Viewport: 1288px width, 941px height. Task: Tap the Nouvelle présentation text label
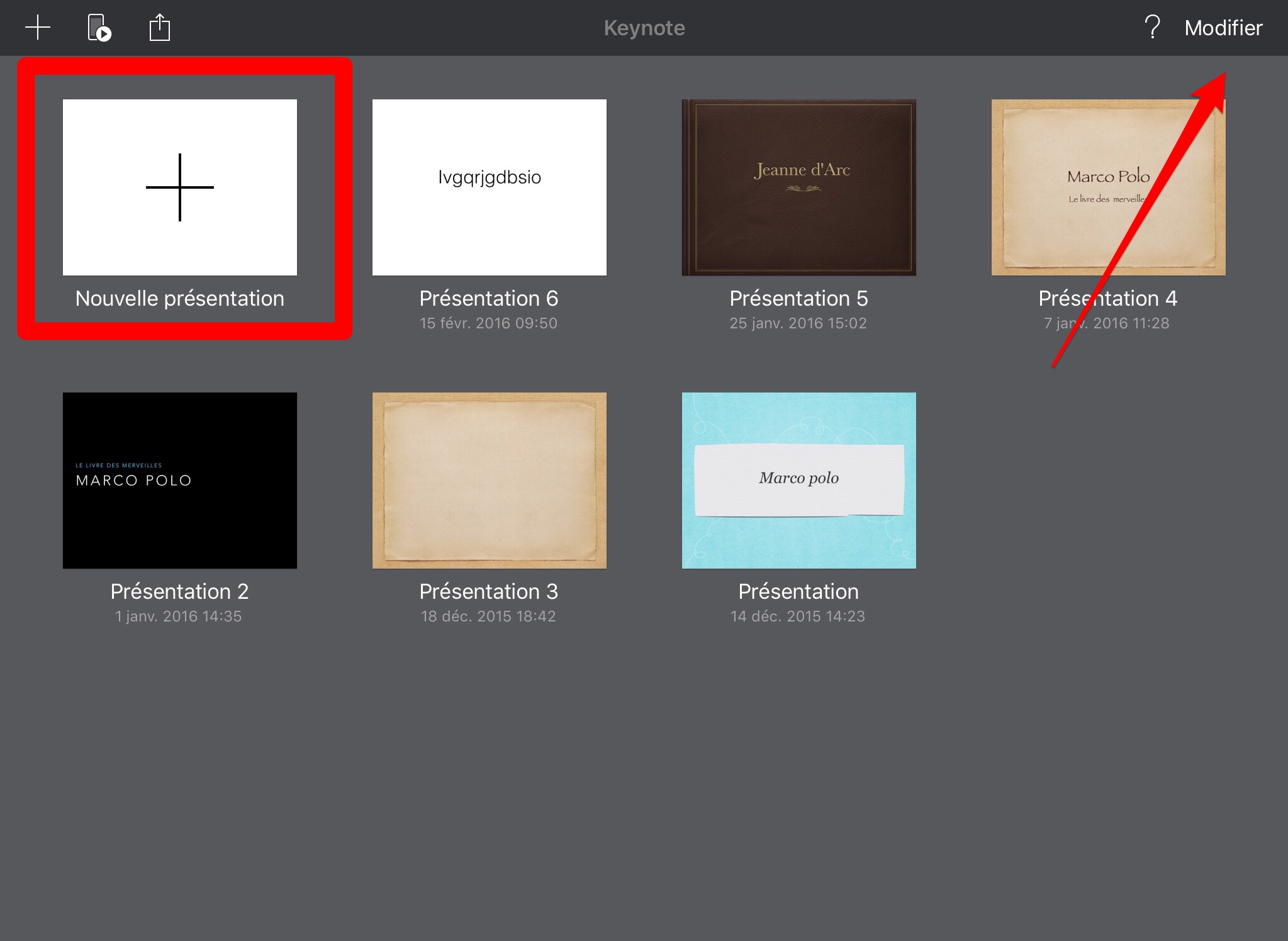tap(180, 298)
